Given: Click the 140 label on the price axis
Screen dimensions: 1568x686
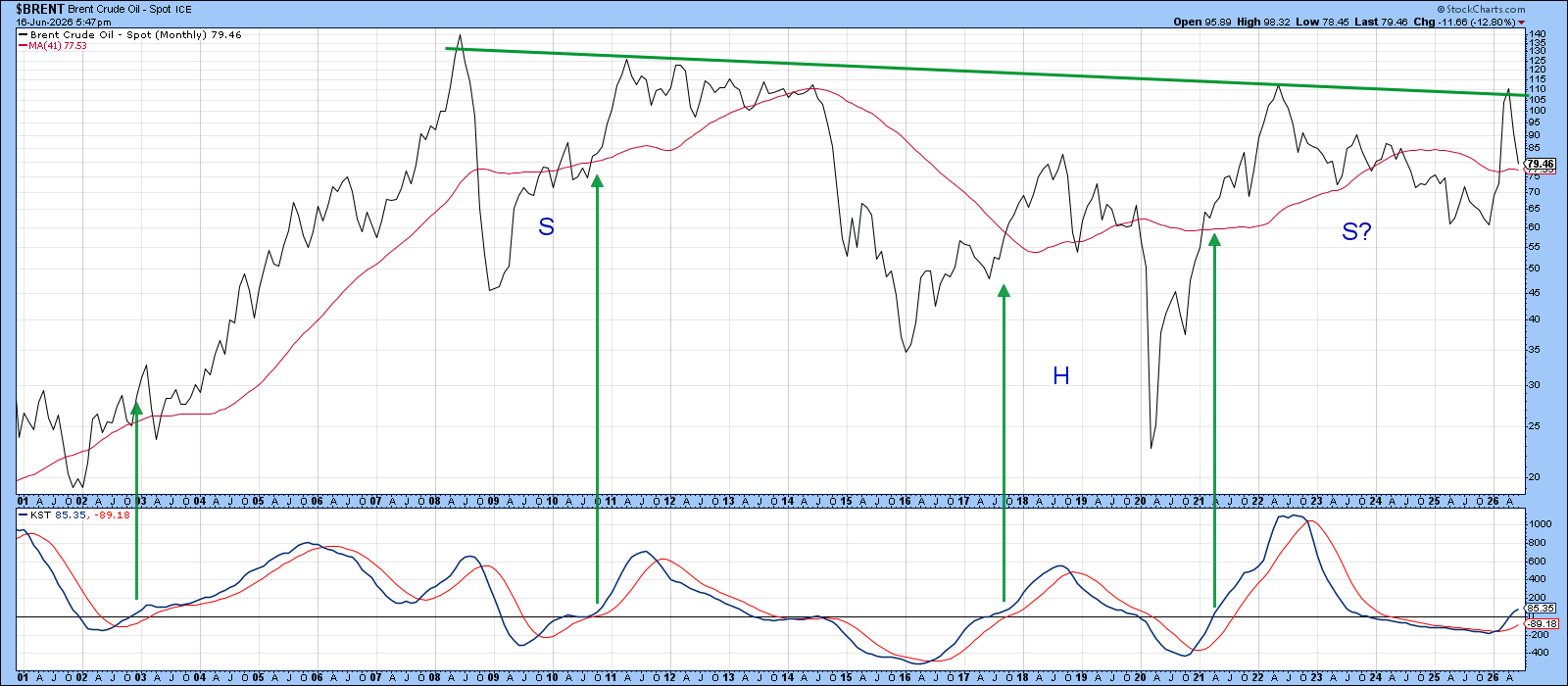Looking at the screenshot, I should click(x=1539, y=34).
